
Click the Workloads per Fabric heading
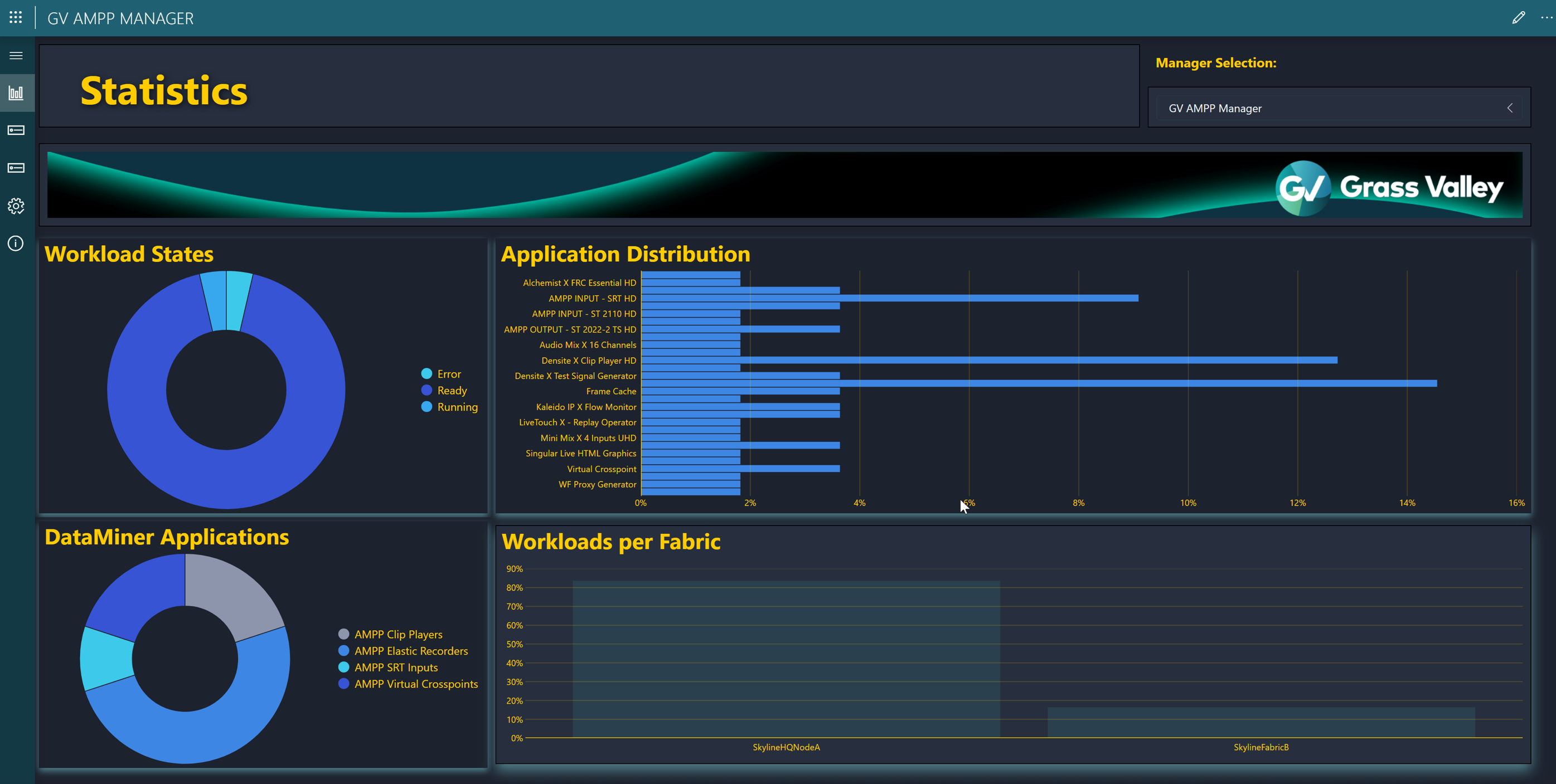tap(610, 542)
